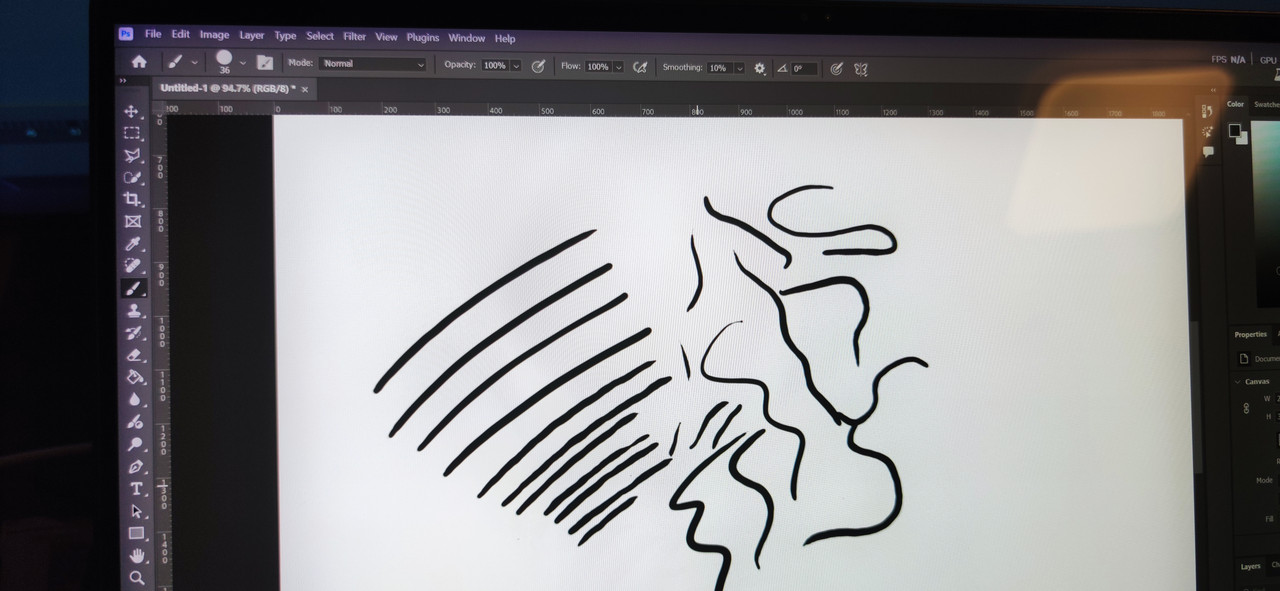The image size is (1280, 591).
Task: Open the Edit menu
Action: pyautogui.click(x=180, y=34)
